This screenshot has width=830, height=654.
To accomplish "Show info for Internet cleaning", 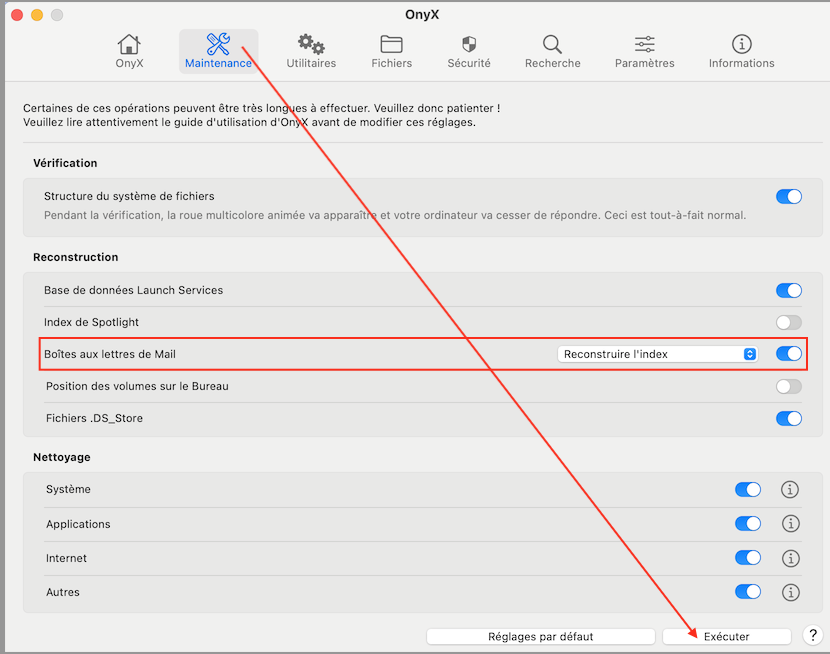I will pyautogui.click(x=790, y=558).
